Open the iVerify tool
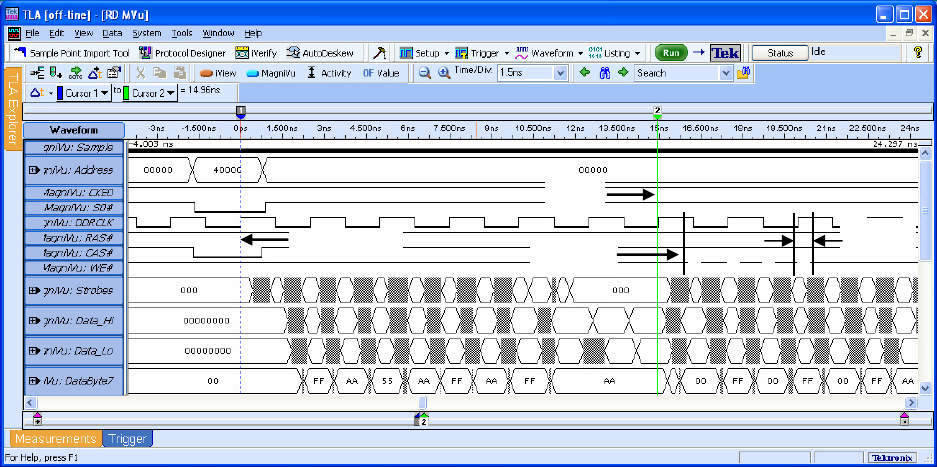This screenshot has height=467, width=937. pos(256,53)
